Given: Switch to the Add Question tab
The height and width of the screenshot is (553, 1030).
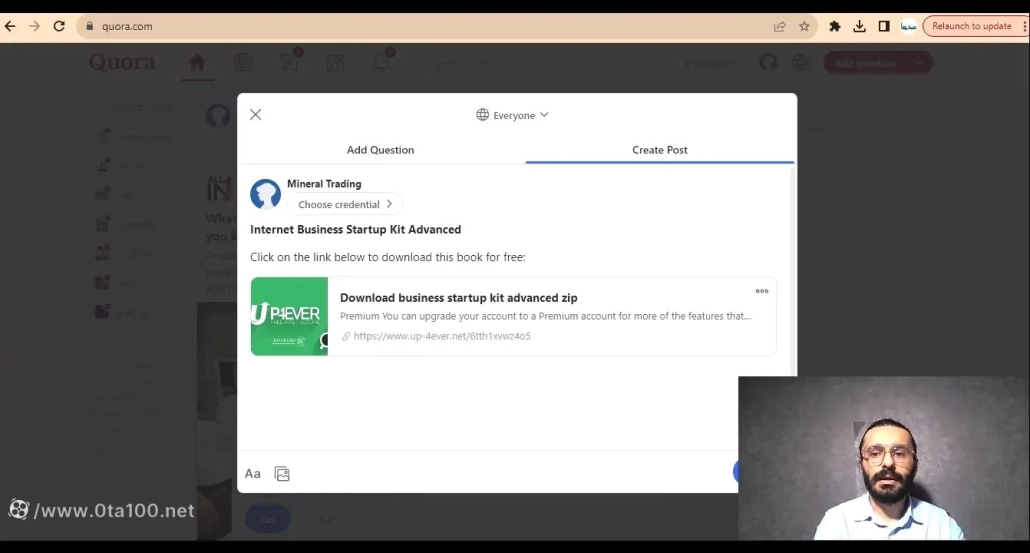Looking at the screenshot, I should click(380, 150).
